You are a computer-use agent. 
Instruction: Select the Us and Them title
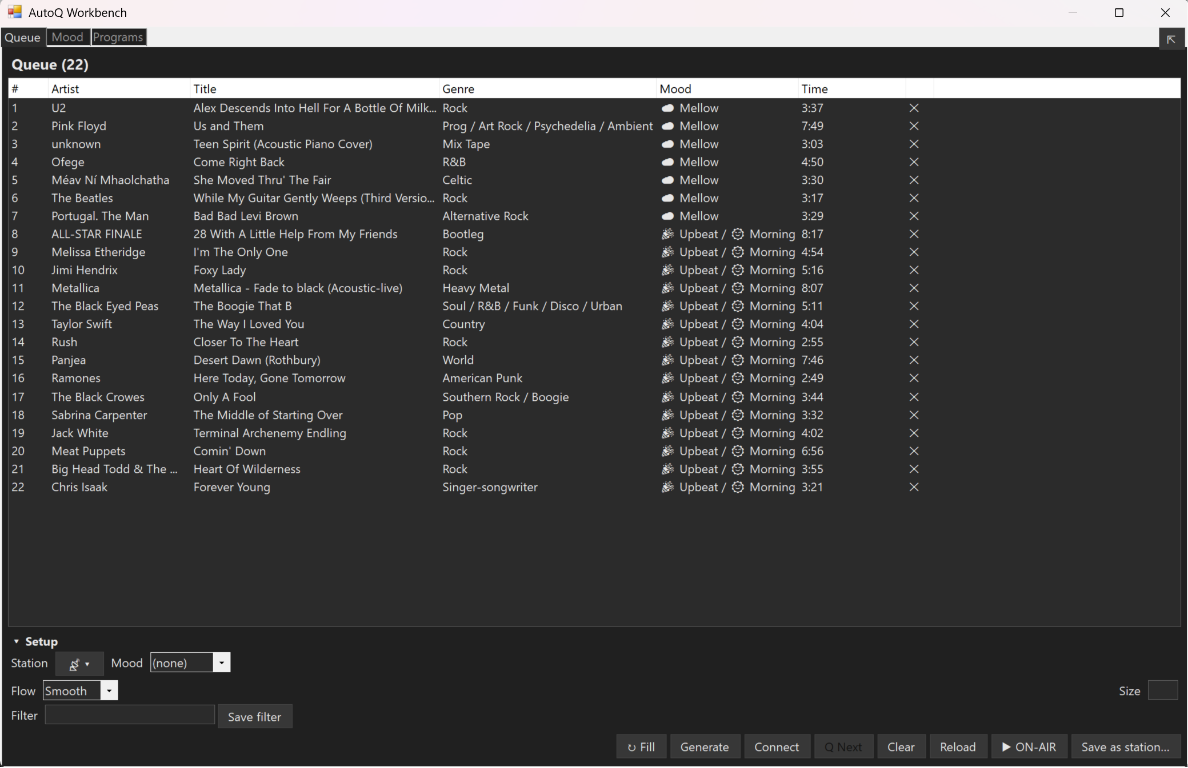[x=228, y=126]
